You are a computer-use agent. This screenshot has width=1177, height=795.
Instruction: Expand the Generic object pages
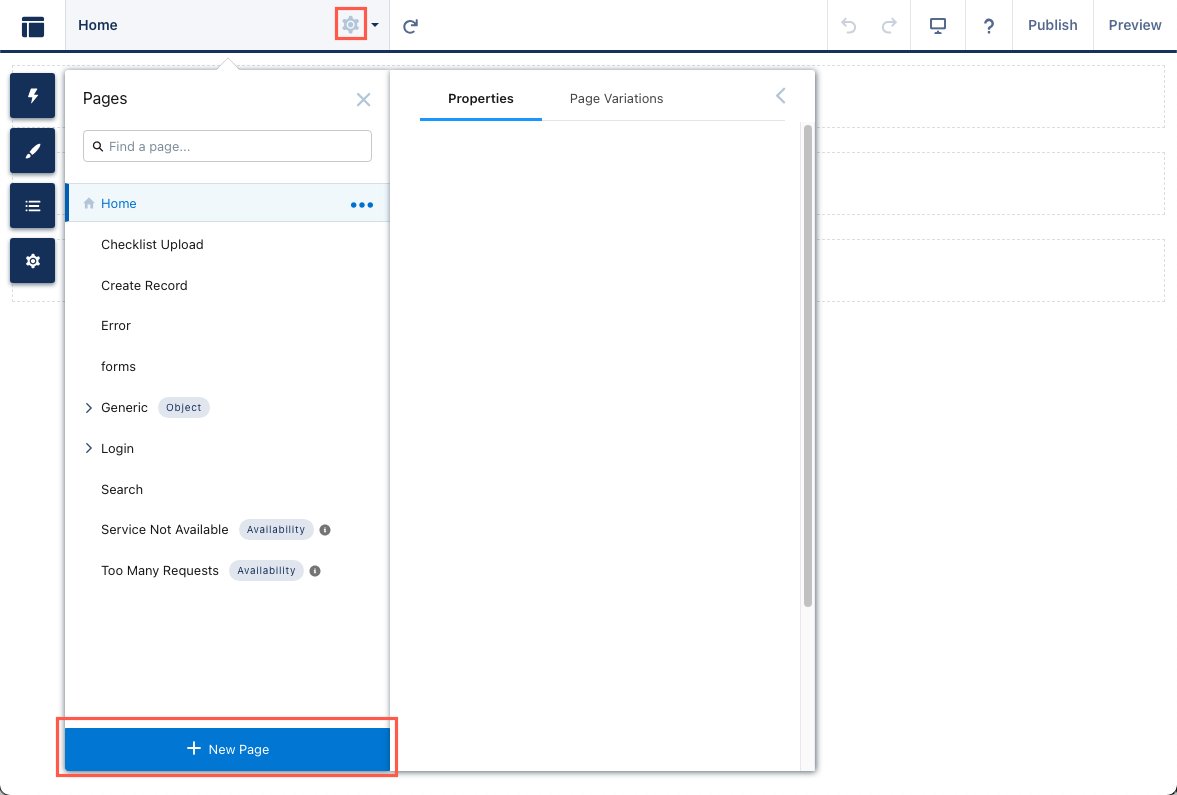[89, 408]
